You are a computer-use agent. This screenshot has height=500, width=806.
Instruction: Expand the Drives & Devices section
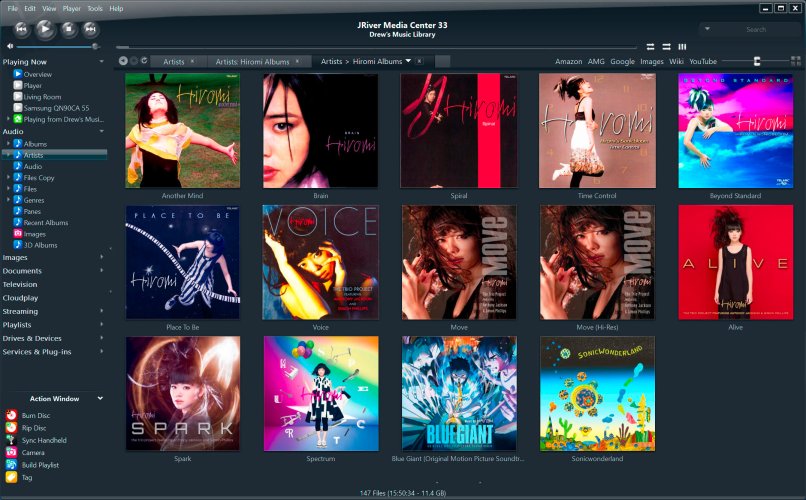tap(101, 338)
